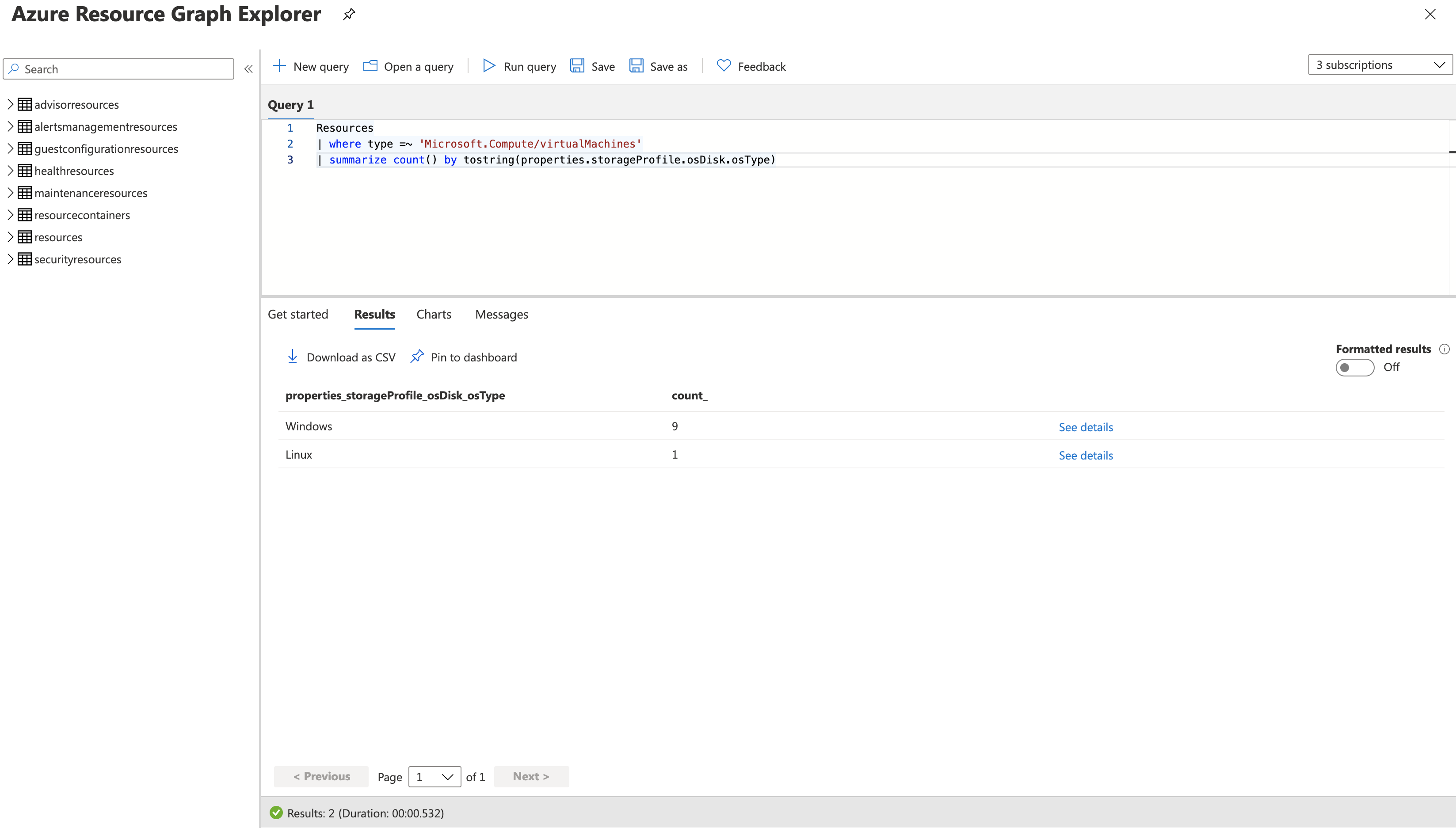Viewport: 1456px width, 828px height.
Task: Click the securityresources table name
Action: pyautogui.click(x=78, y=259)
